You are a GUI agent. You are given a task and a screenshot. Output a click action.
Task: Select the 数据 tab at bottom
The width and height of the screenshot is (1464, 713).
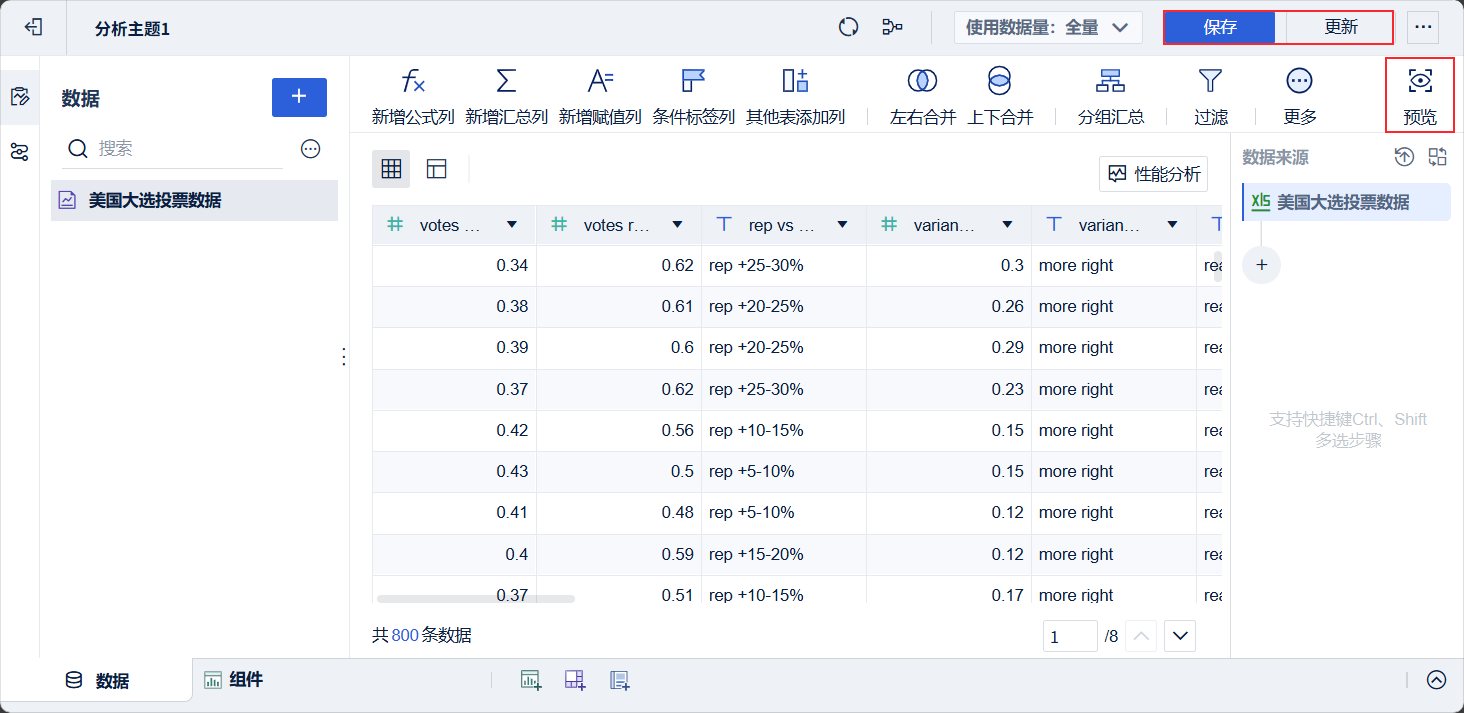(x=98, y=680)
